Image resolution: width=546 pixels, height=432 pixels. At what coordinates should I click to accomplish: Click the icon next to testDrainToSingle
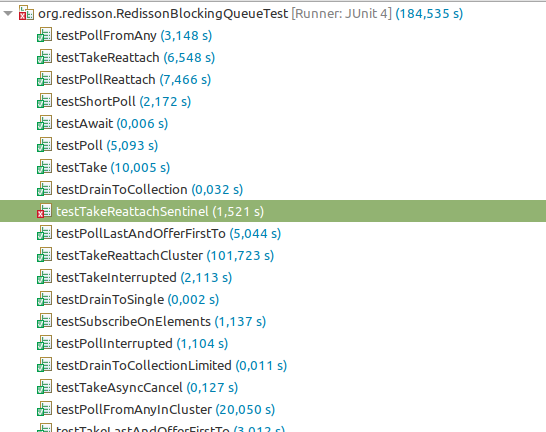[45, 299]
